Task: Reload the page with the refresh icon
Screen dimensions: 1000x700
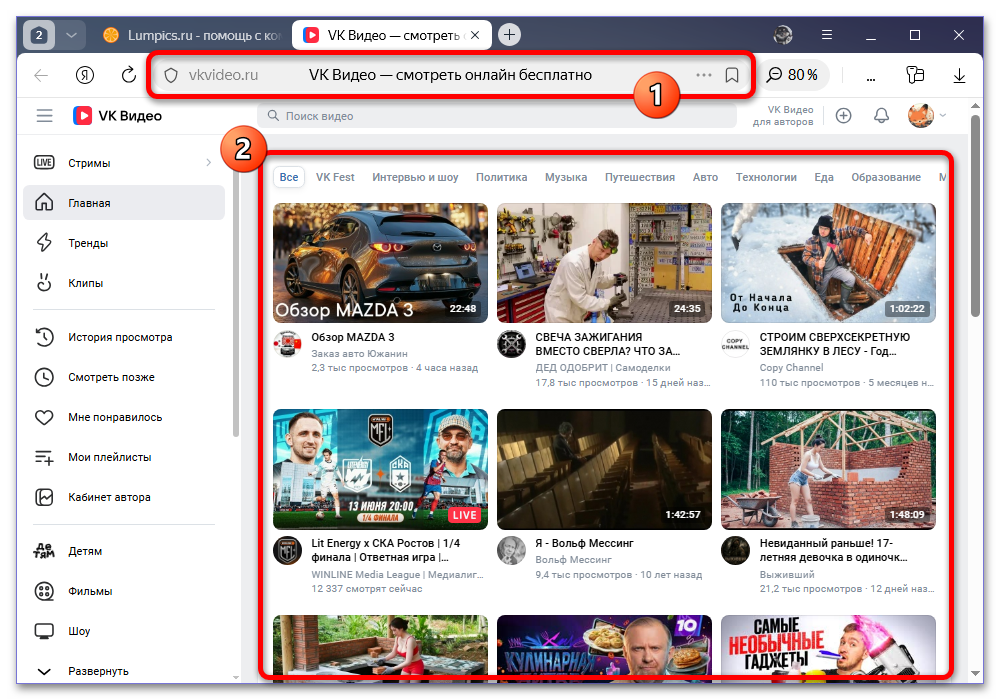Action: [x=129, y=75]
